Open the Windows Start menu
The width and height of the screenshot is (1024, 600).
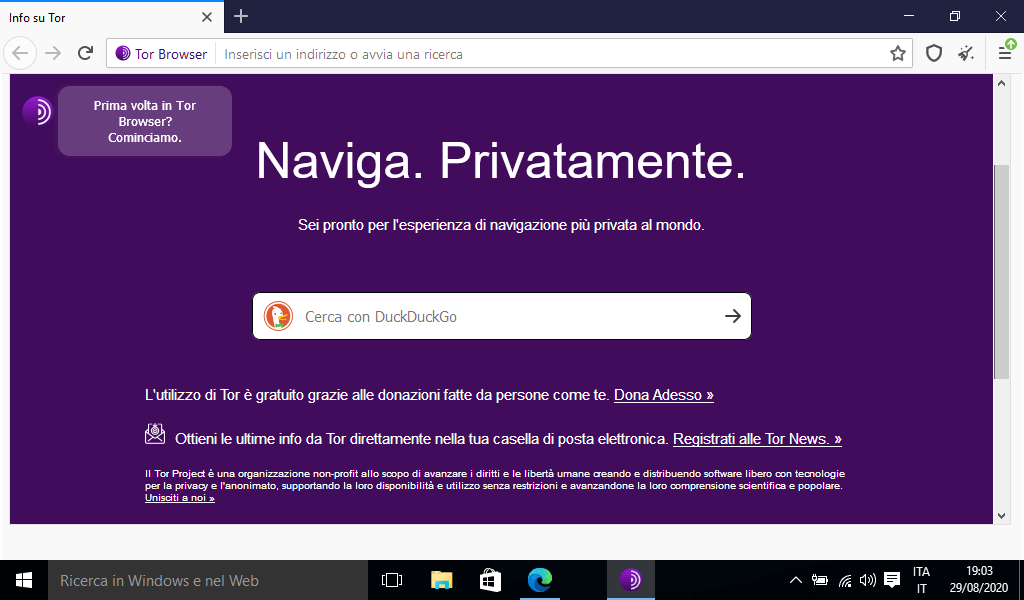click(x=24, y=580)
